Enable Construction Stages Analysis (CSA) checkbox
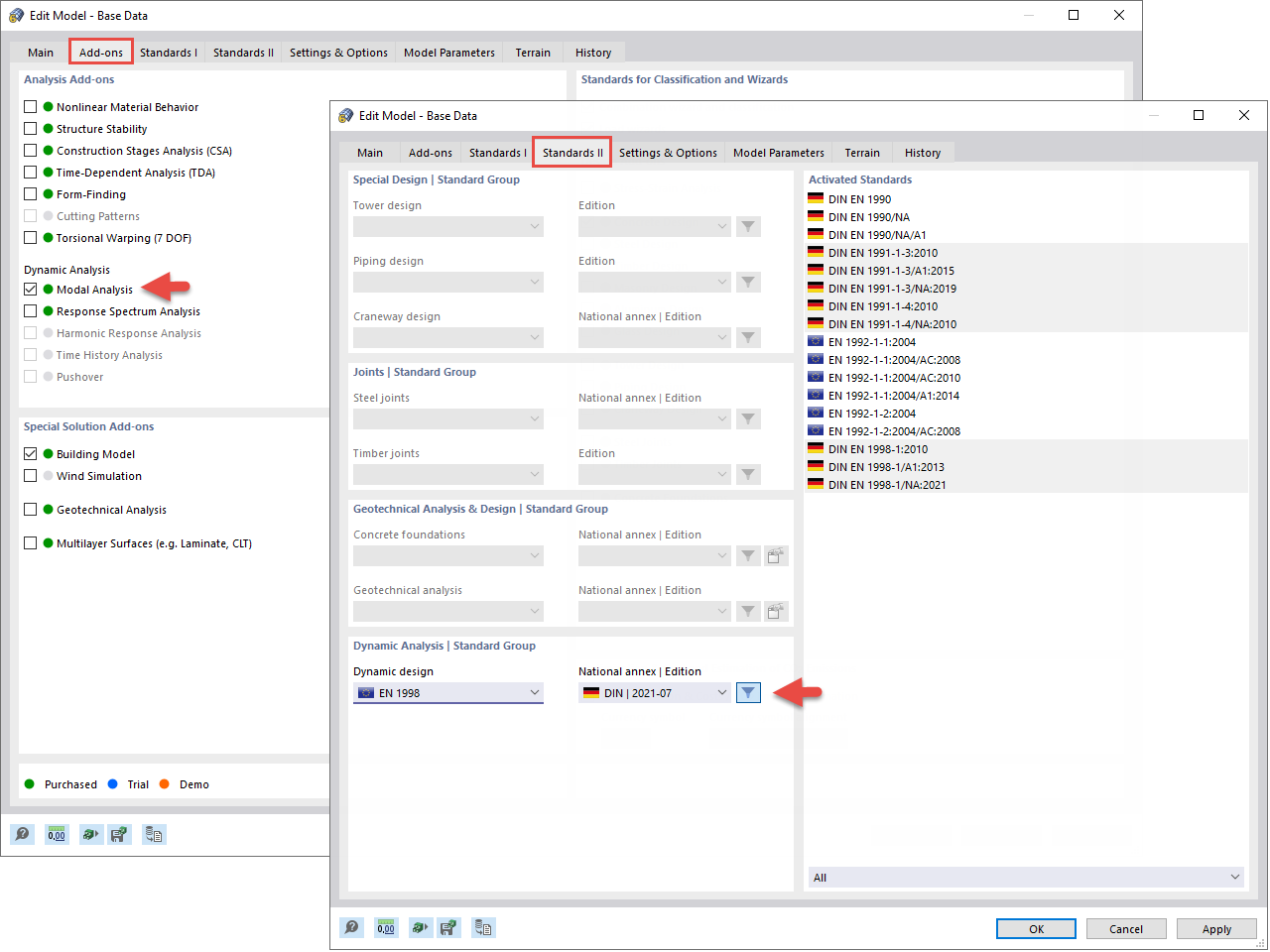The width and height of the screenshot is (1270, 952). 31,151
